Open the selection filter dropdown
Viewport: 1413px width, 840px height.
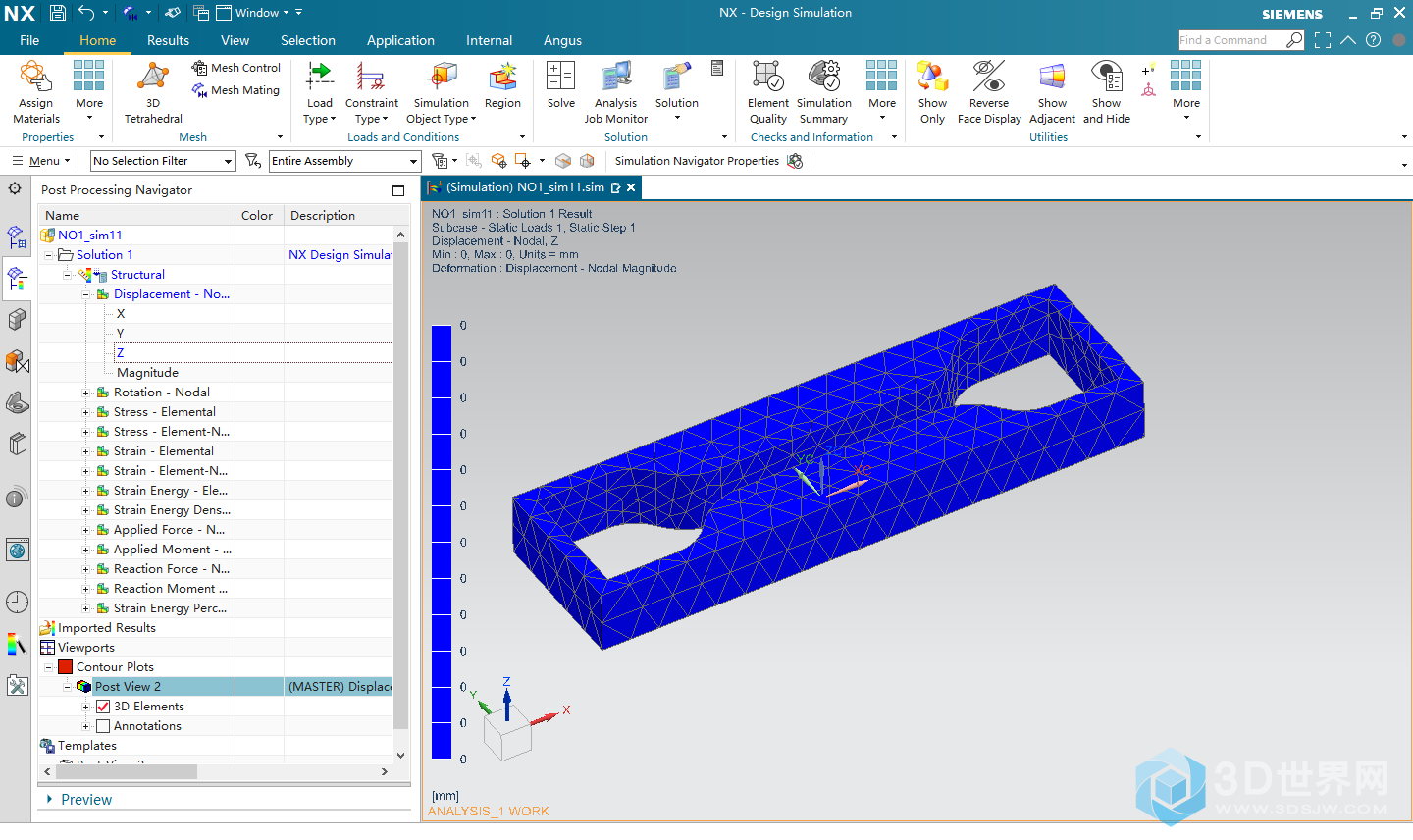coord(163,161)
